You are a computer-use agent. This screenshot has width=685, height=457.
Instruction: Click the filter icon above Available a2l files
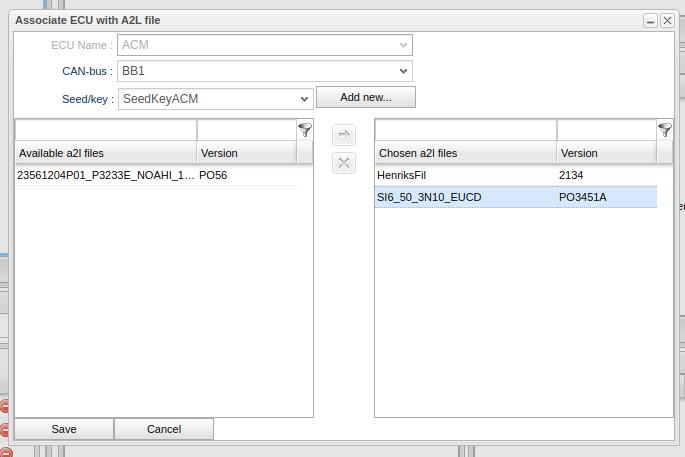[305, 130]
